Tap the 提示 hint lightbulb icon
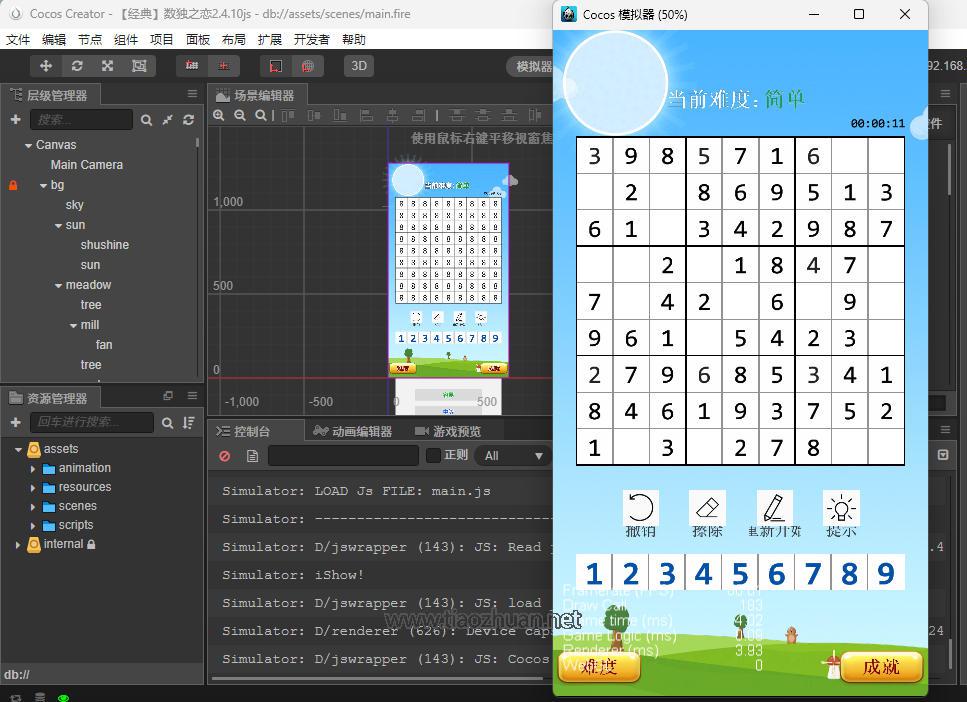The image size is (967, 702). click(841, 505)
